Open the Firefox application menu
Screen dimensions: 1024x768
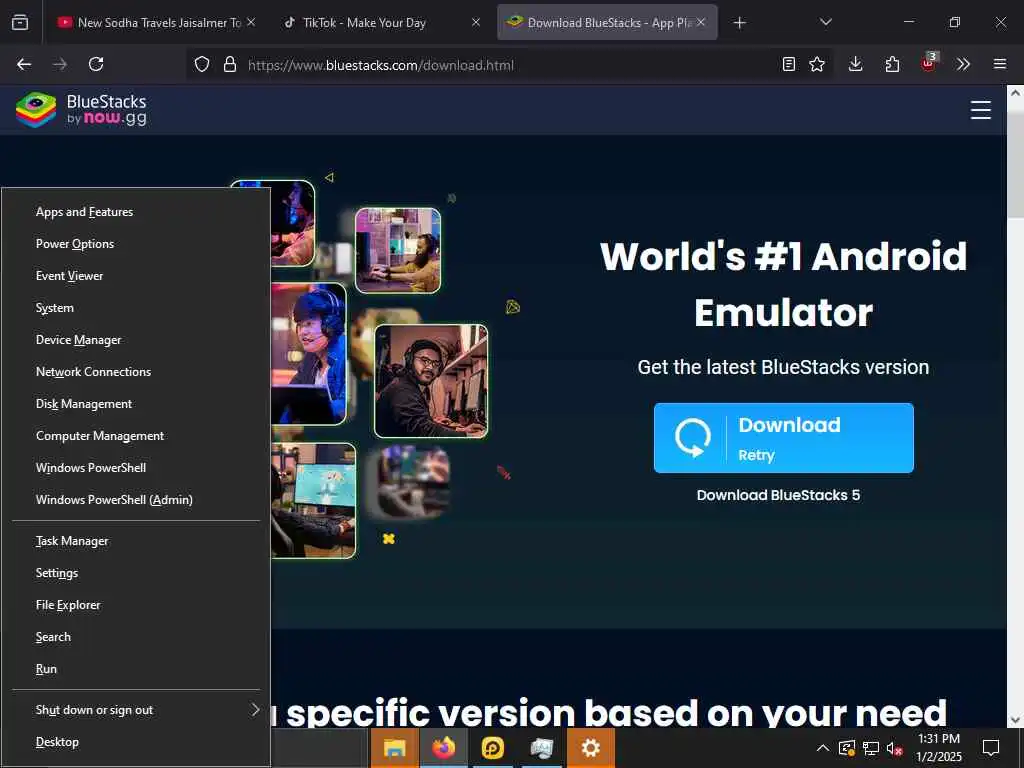1000,64
